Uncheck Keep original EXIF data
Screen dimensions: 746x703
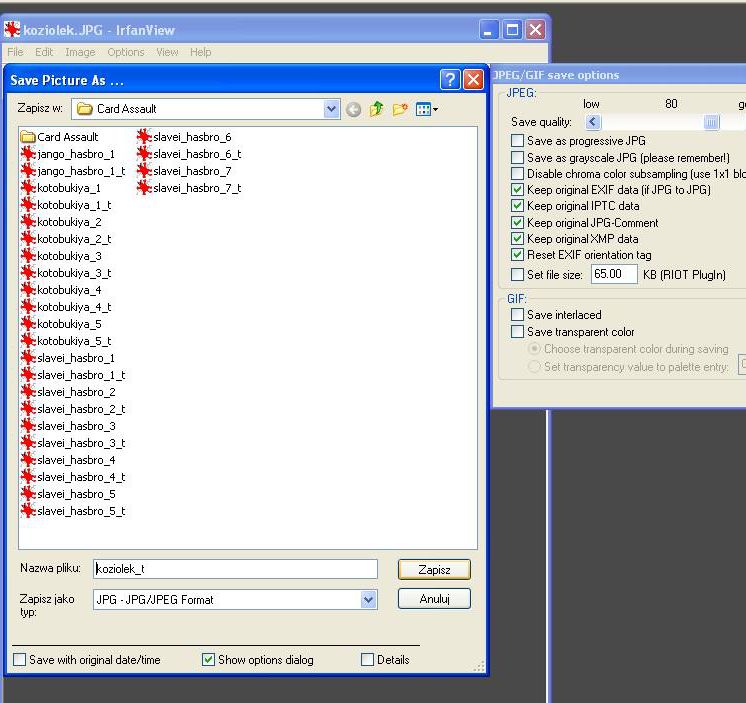[517, 190]
